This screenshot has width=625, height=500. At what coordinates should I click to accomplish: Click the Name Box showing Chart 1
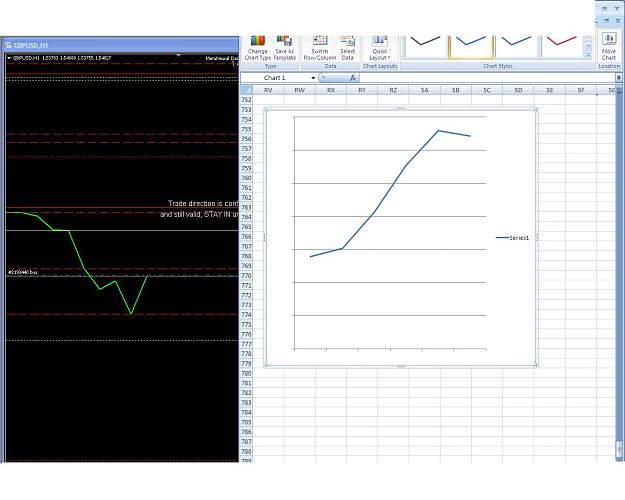275,78
